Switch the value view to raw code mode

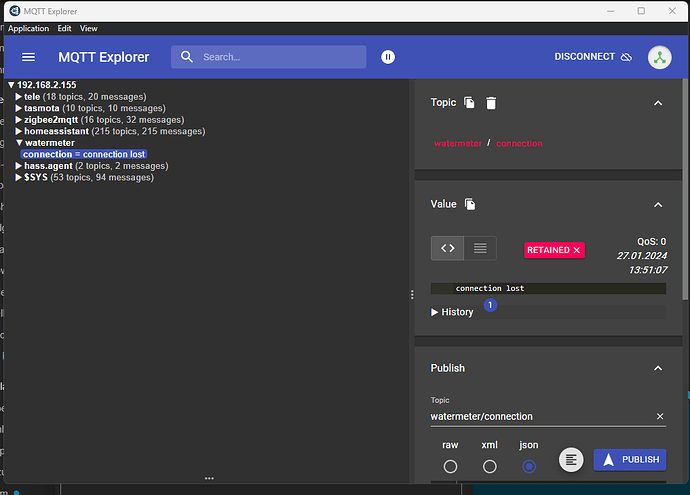point(448,248)
